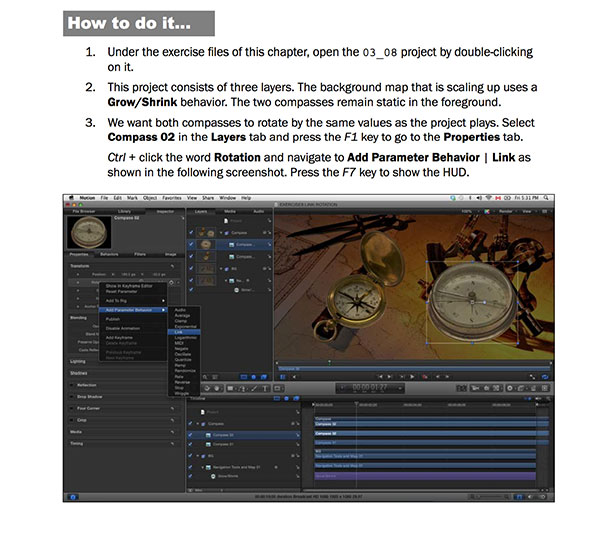600x556 pixels.
Task: Open the Favorites menu in menu bar
Action: (x=172, y=198)
